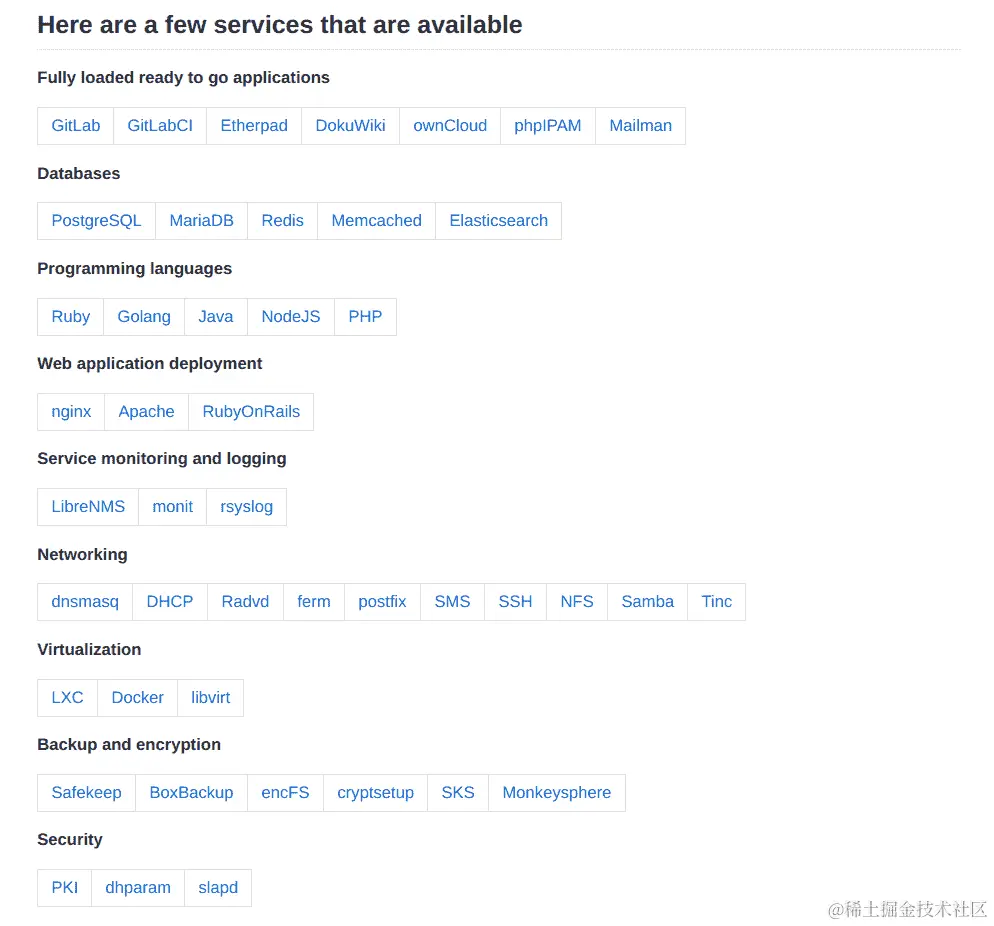The height and width of the screenshot is (926, 994).
Task: Select the DokuWiki link
Action: [350, 126]
